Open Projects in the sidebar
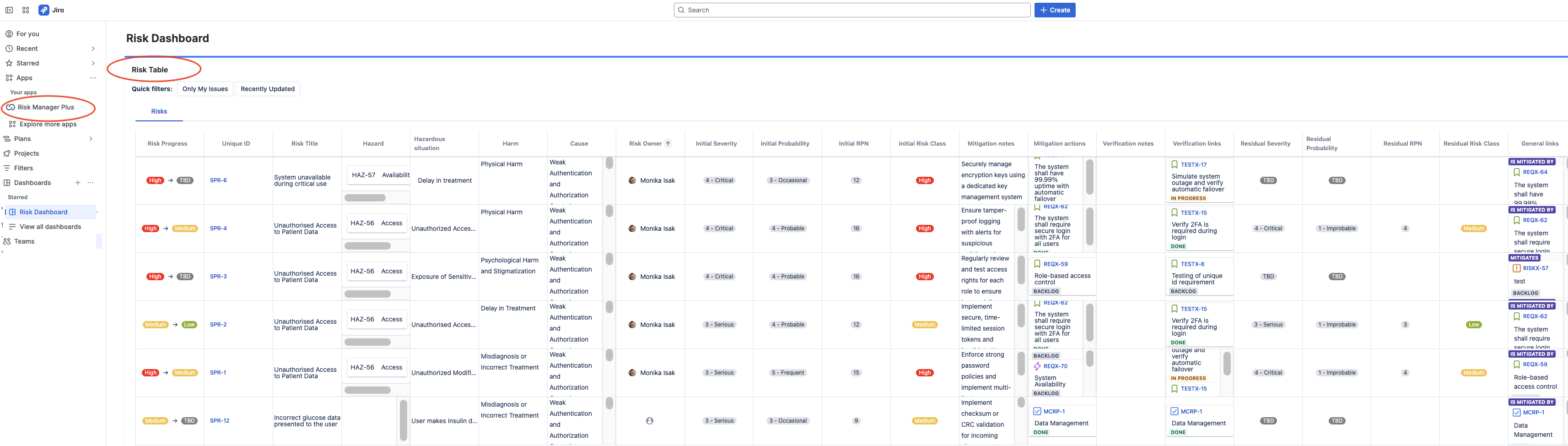The image size is (1568, 446). pyautogui.click(x=26, y=153)
